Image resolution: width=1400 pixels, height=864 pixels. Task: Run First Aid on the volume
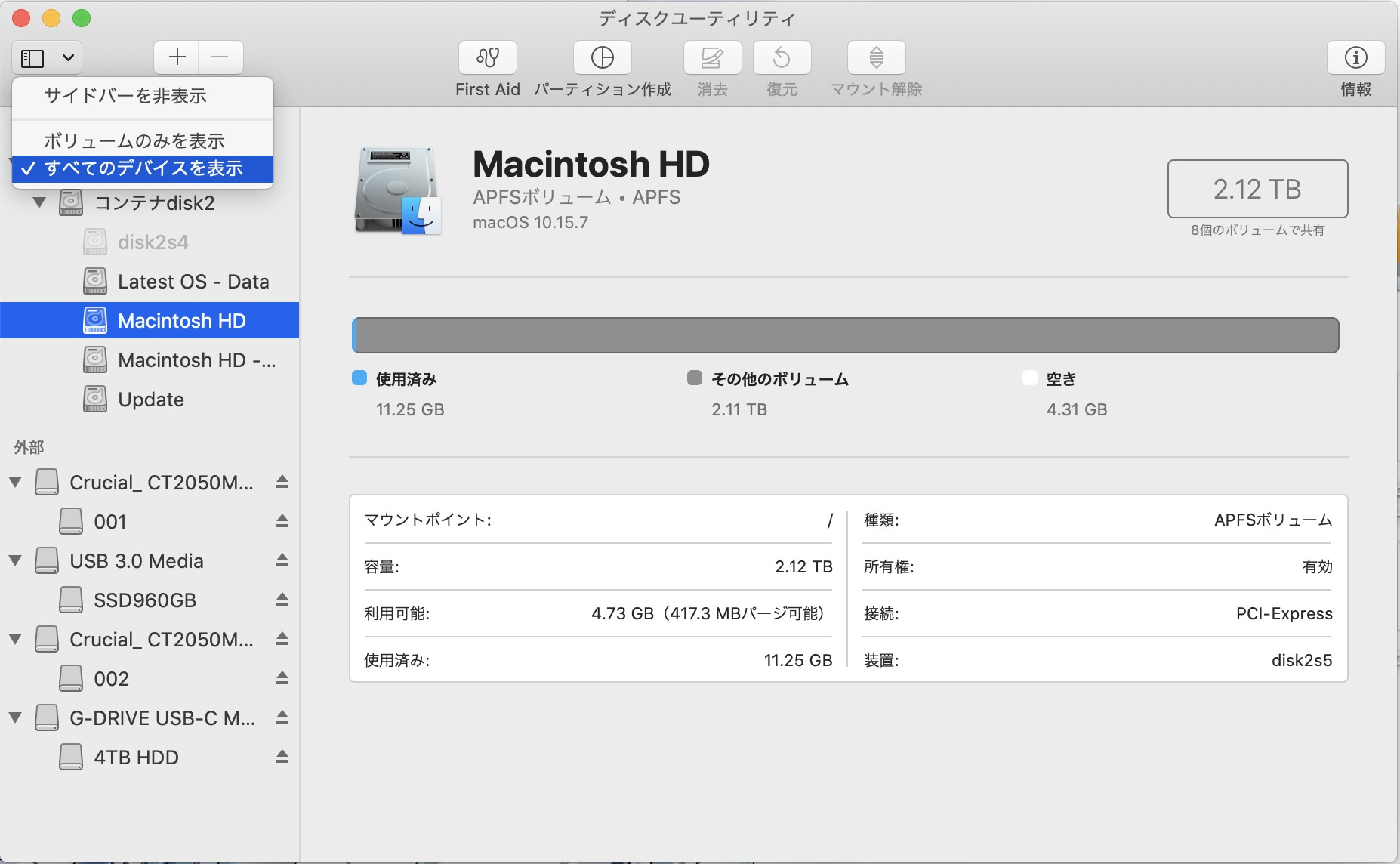coord(487,58)
